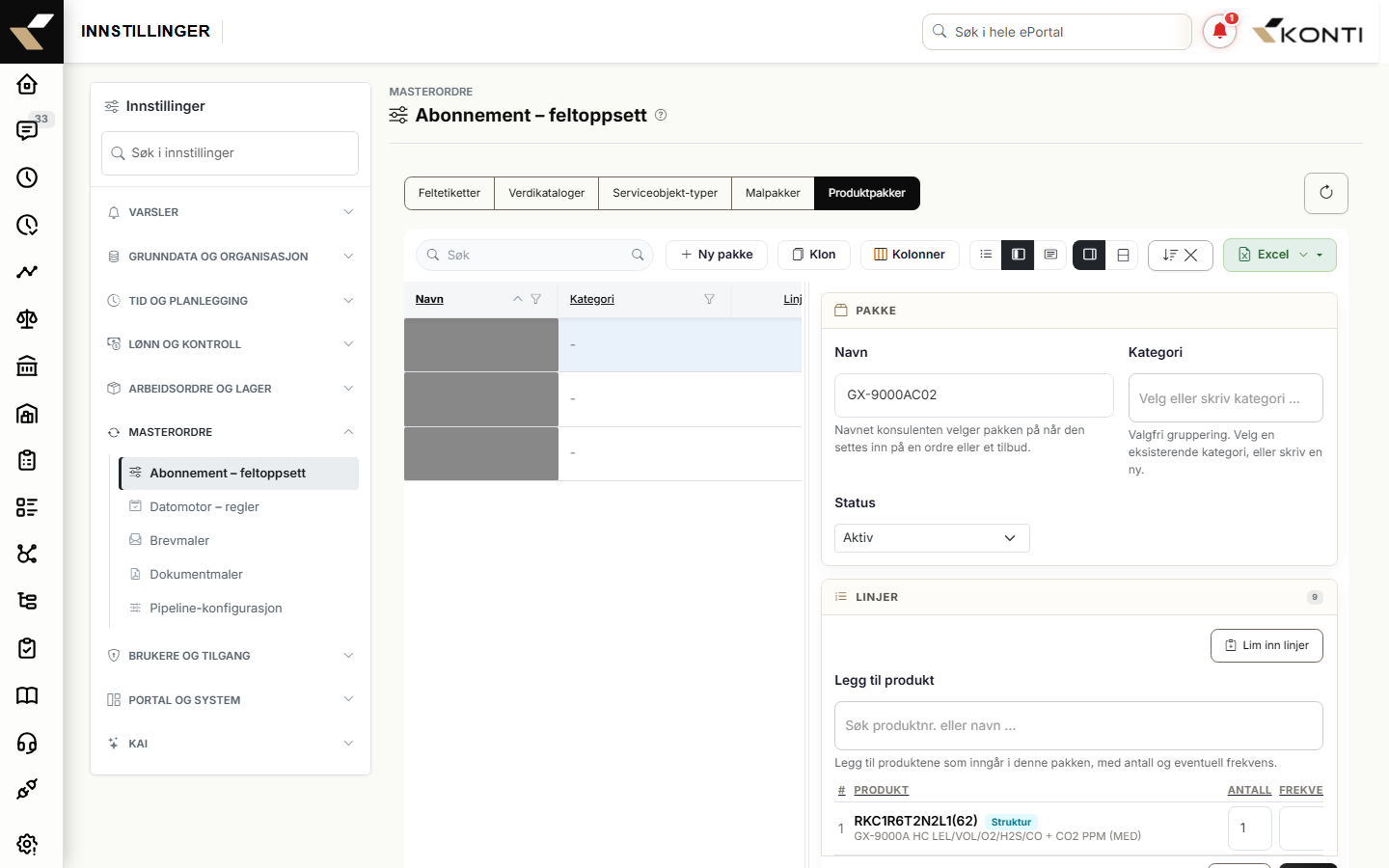This screenshot has width=1389, height=868.
Task: Focus the Søk produktnr. eller navn field
Action: tap(1078, 725)
